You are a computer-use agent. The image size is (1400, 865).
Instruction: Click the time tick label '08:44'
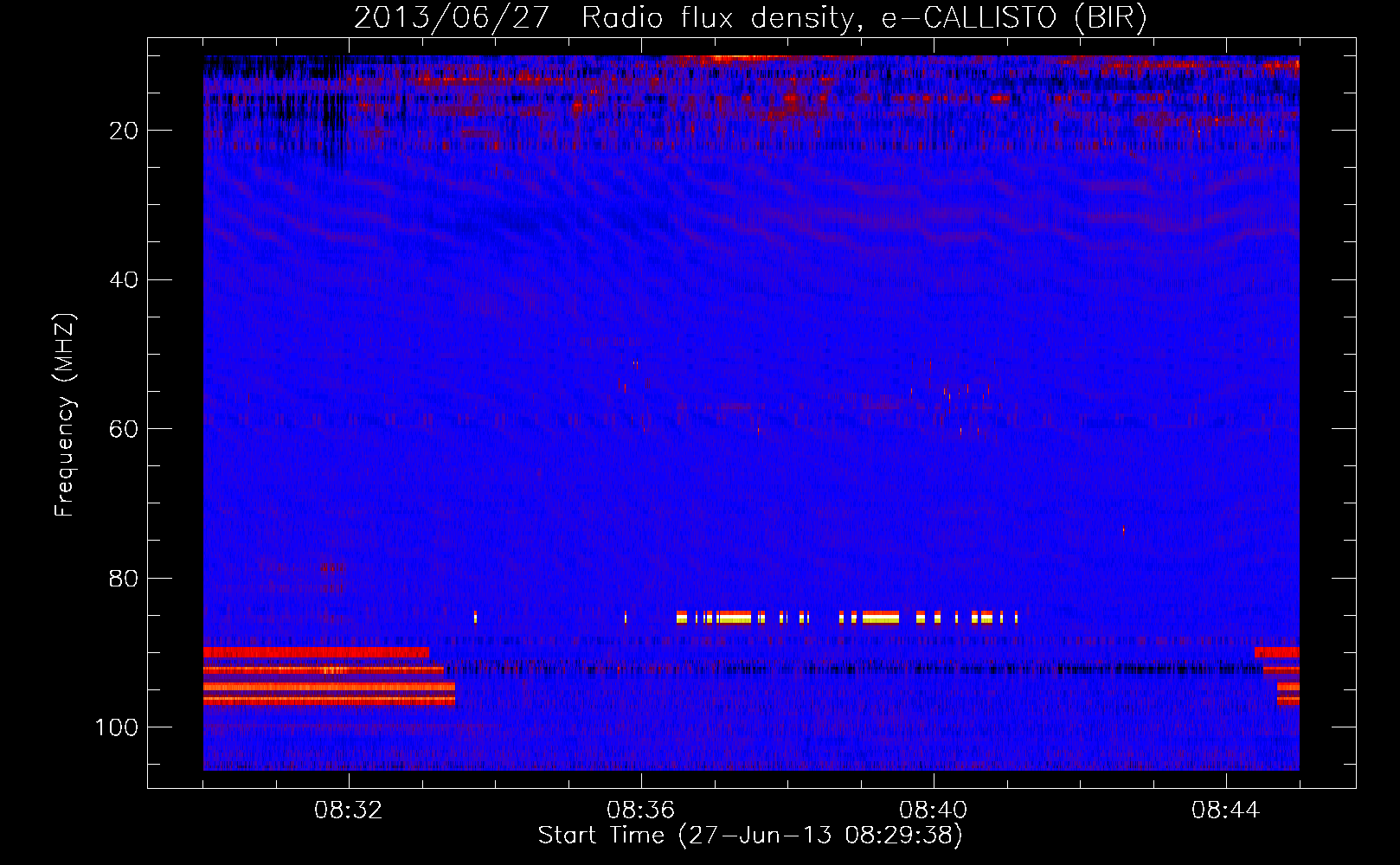[x=1225, y=811]
